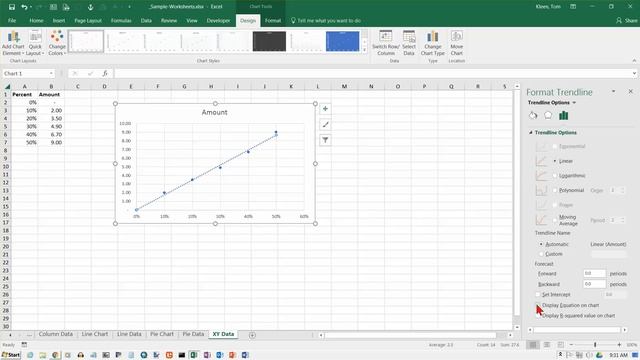
Task: Save the workbook from the Quick Access Toolbar
Action: pyautogui.click(x=12, y=7)
